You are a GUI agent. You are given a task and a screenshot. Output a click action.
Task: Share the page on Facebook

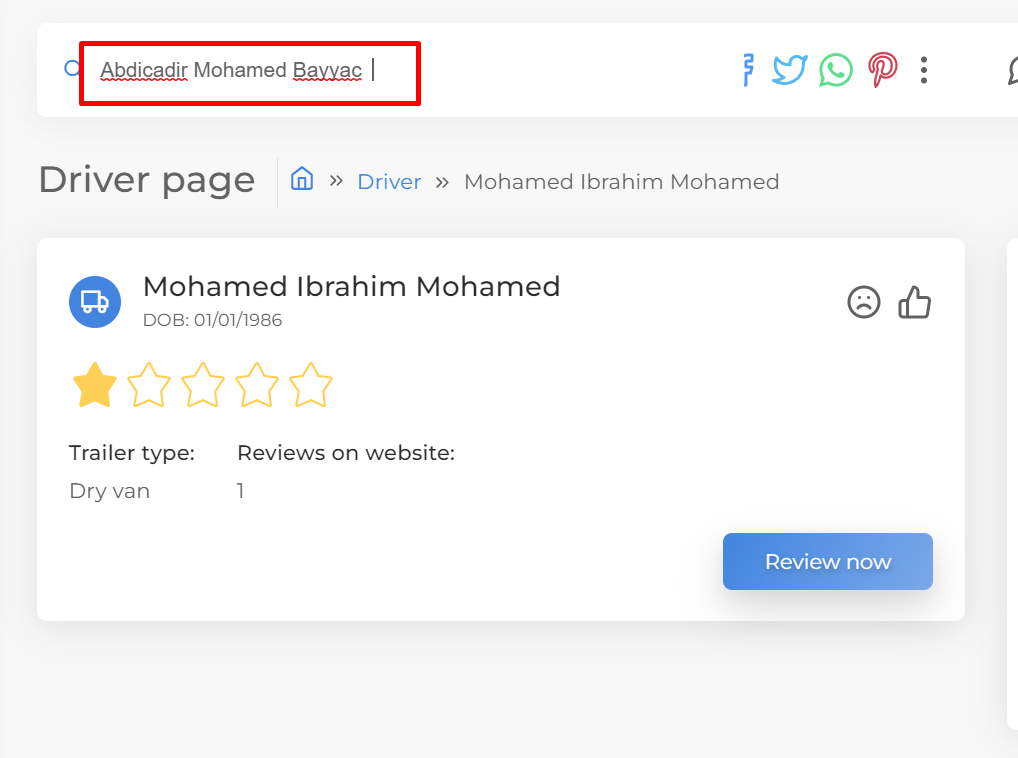pos(747,70)
